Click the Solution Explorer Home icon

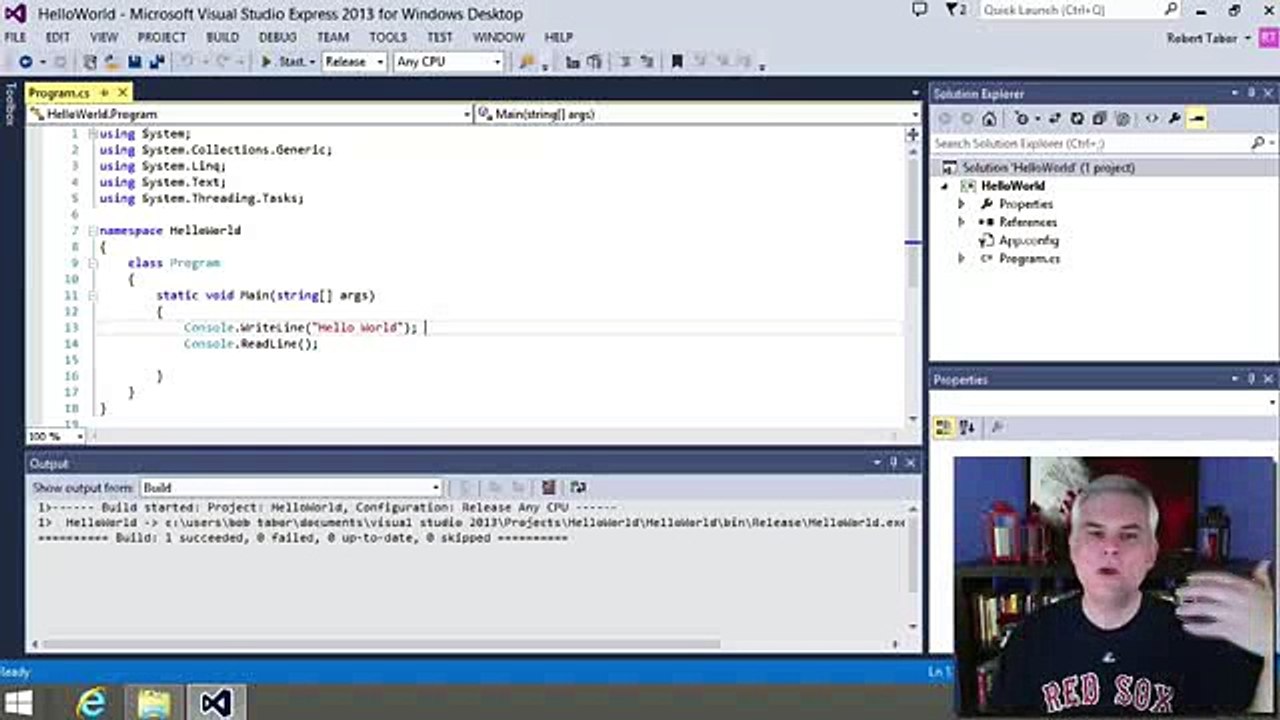point(989,119)
